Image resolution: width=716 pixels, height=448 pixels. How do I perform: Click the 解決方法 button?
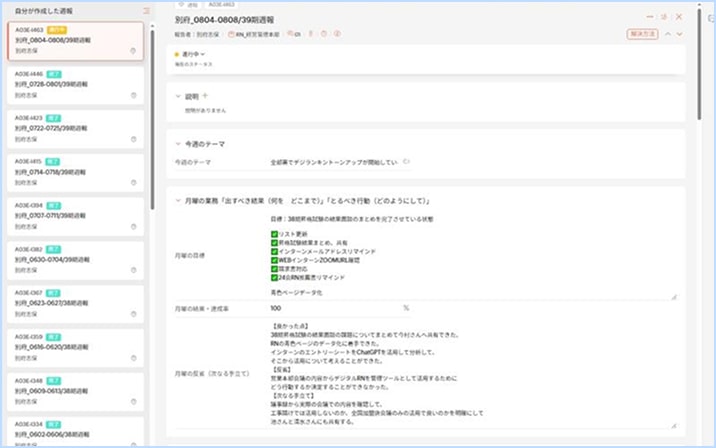pyautogui.click(x=642, y=34)
